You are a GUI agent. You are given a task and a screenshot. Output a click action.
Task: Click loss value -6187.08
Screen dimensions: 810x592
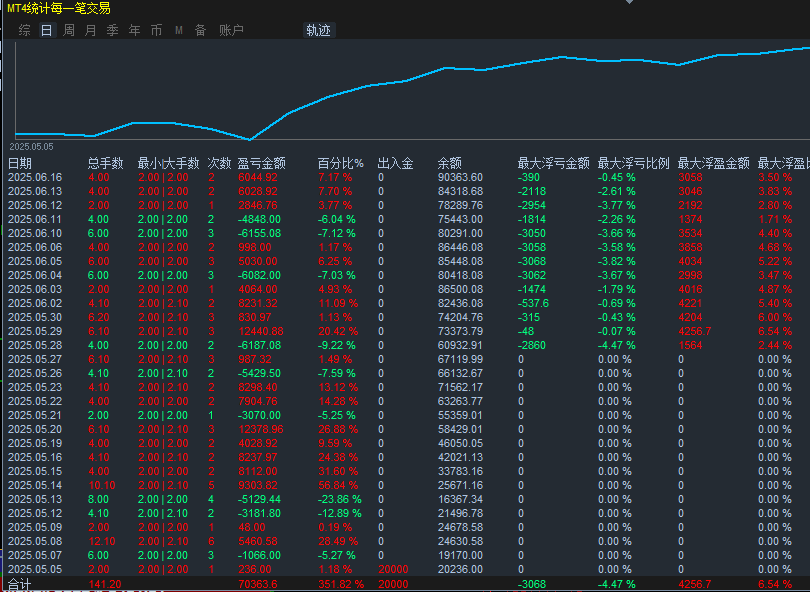pyautogui.click(x=259, y=346)
